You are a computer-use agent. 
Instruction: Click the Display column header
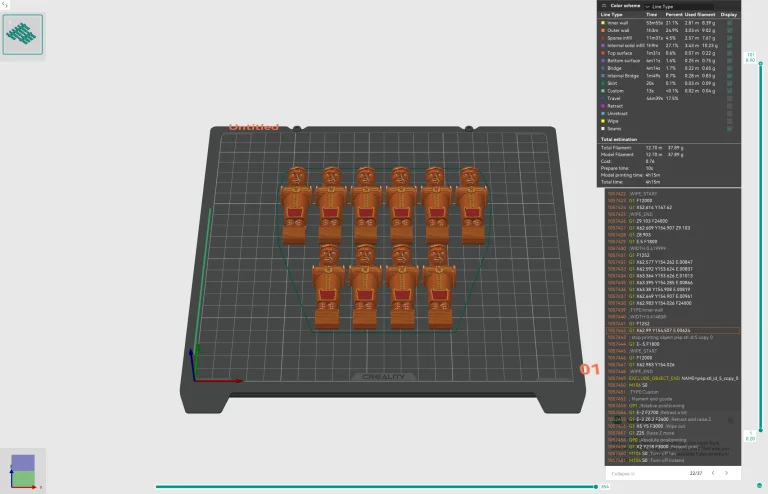tap(729, 15)
